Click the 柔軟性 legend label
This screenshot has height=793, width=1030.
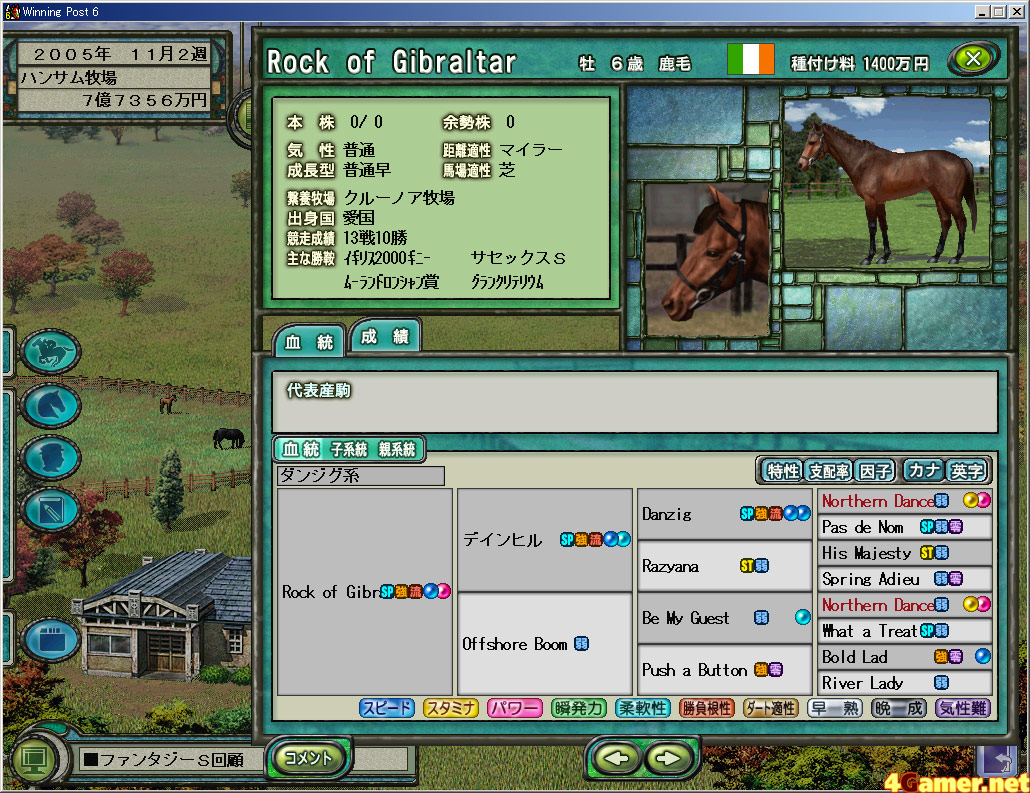click(x=642, y=708)
